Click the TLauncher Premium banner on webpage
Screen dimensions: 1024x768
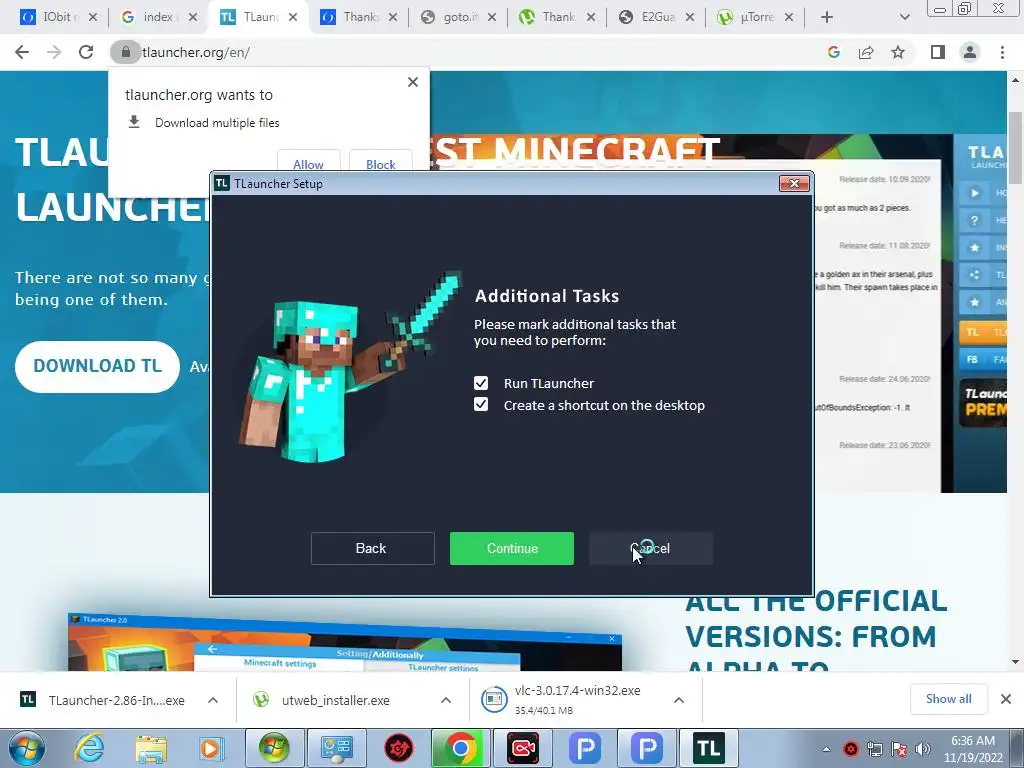pos(983,402)
